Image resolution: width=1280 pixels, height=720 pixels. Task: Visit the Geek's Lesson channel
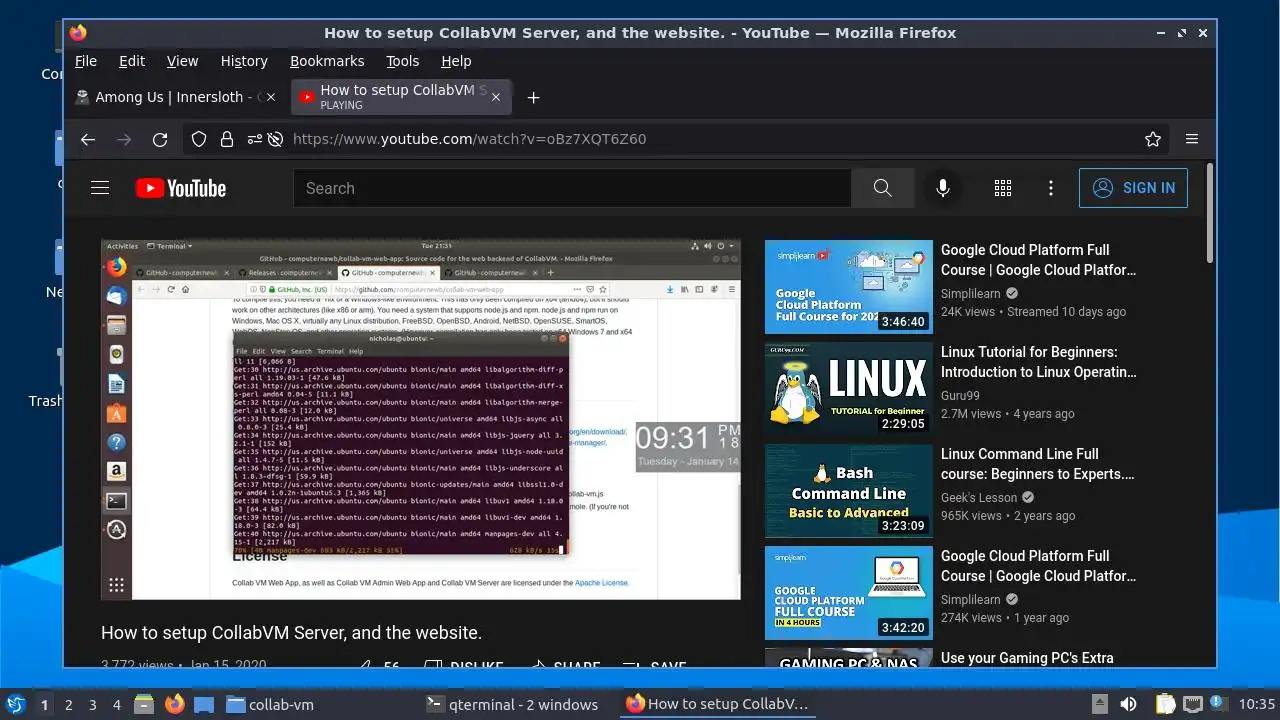[x=979, y=498]
